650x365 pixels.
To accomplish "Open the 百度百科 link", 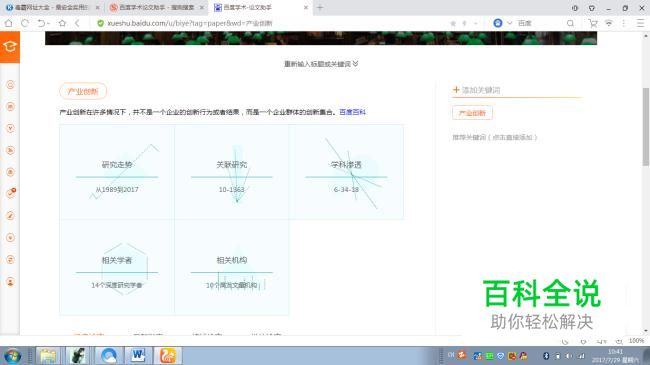I will click(x=352, y=112).
